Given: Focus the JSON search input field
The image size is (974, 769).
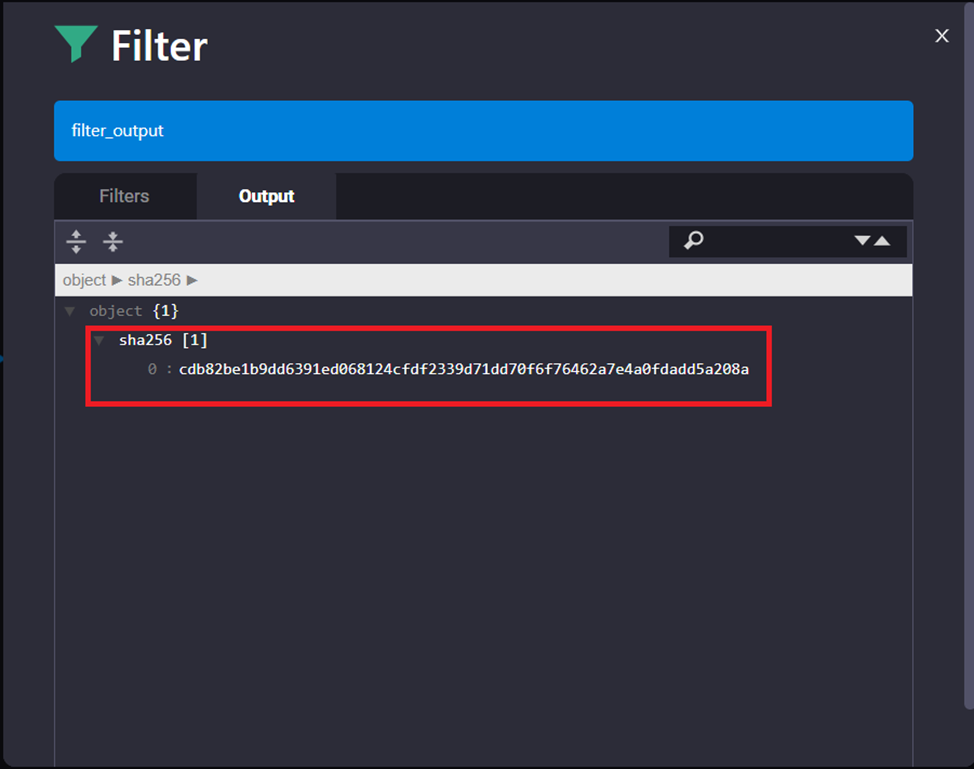Looking at the screenshot, I should [776, 241].
